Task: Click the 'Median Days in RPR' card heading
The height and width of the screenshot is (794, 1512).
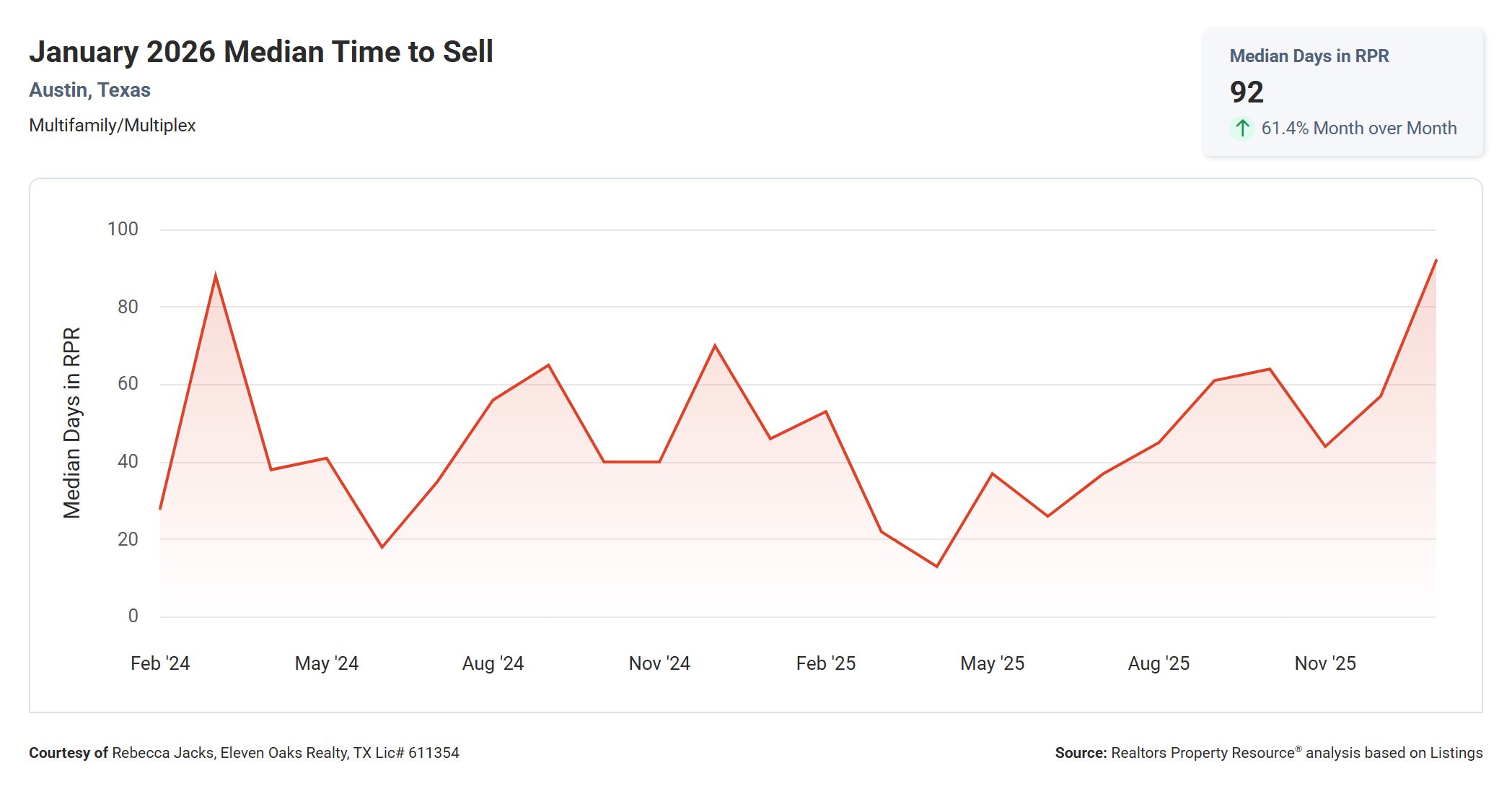Action: point(1309,56)
